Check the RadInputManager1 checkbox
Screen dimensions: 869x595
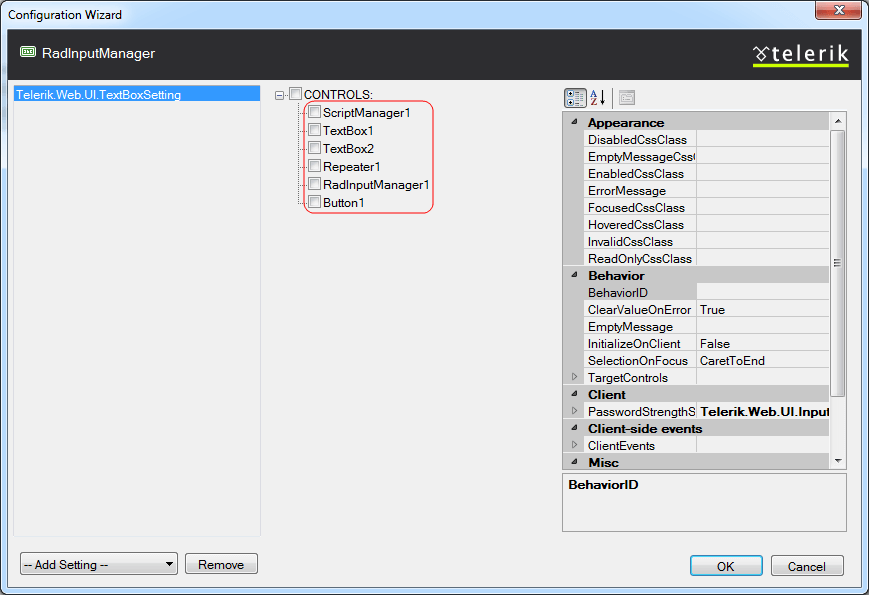(314, 184)
